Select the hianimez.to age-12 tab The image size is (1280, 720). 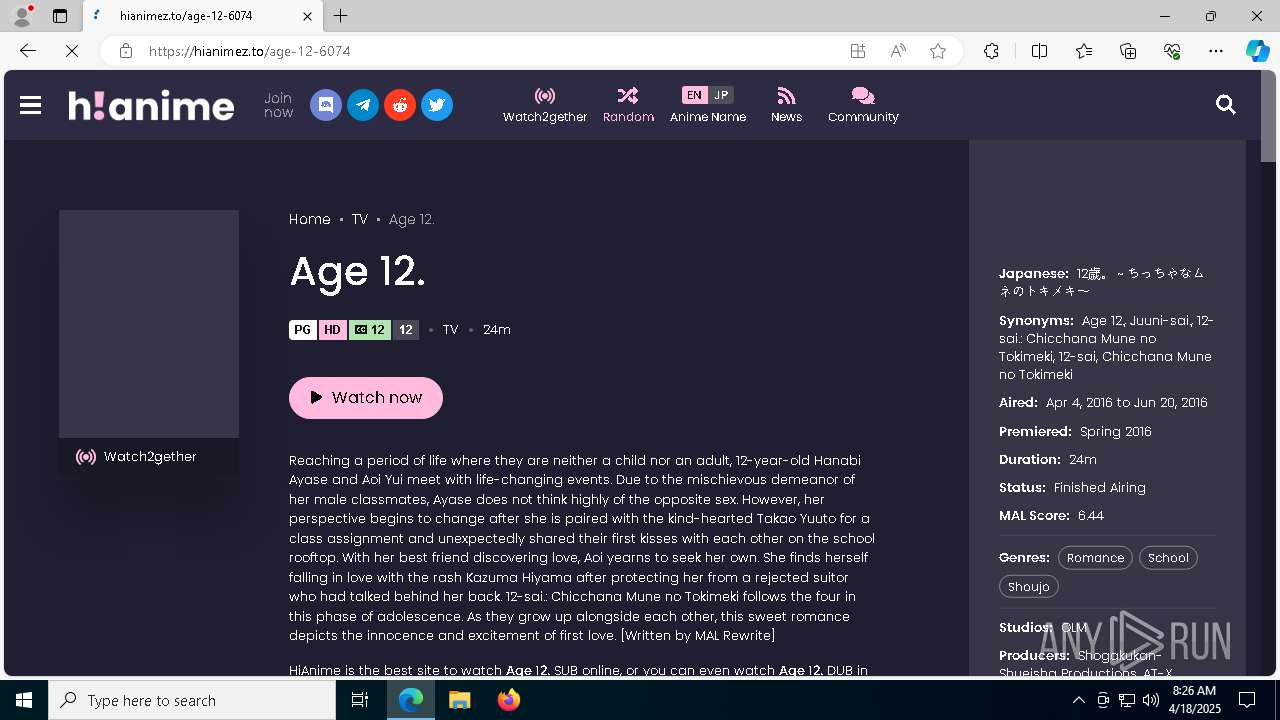(202, 16)
